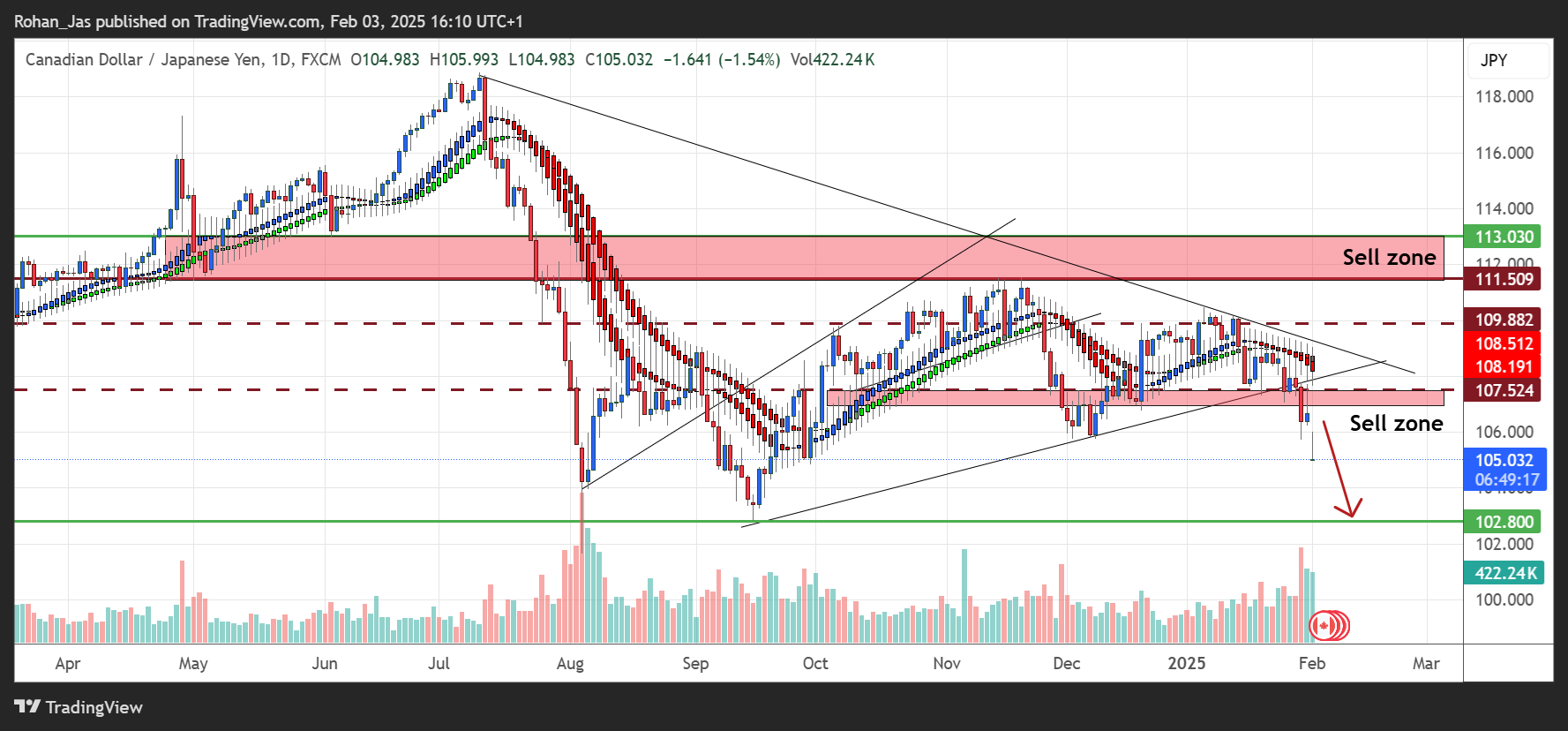
Task: Click the 111.509 price label
Action: click(1504, 279)
